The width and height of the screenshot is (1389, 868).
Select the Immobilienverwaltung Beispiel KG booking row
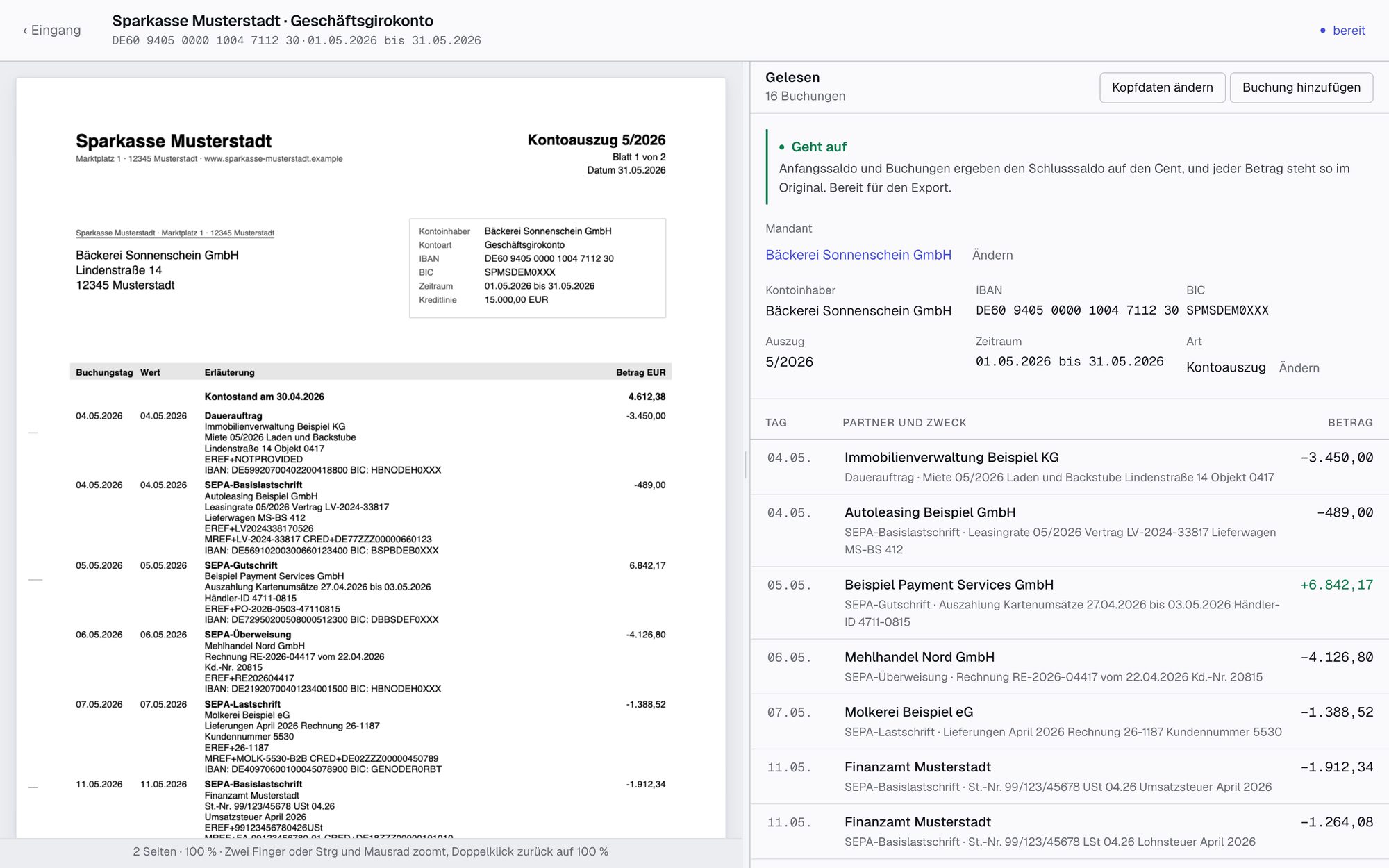click(1070, 467)
